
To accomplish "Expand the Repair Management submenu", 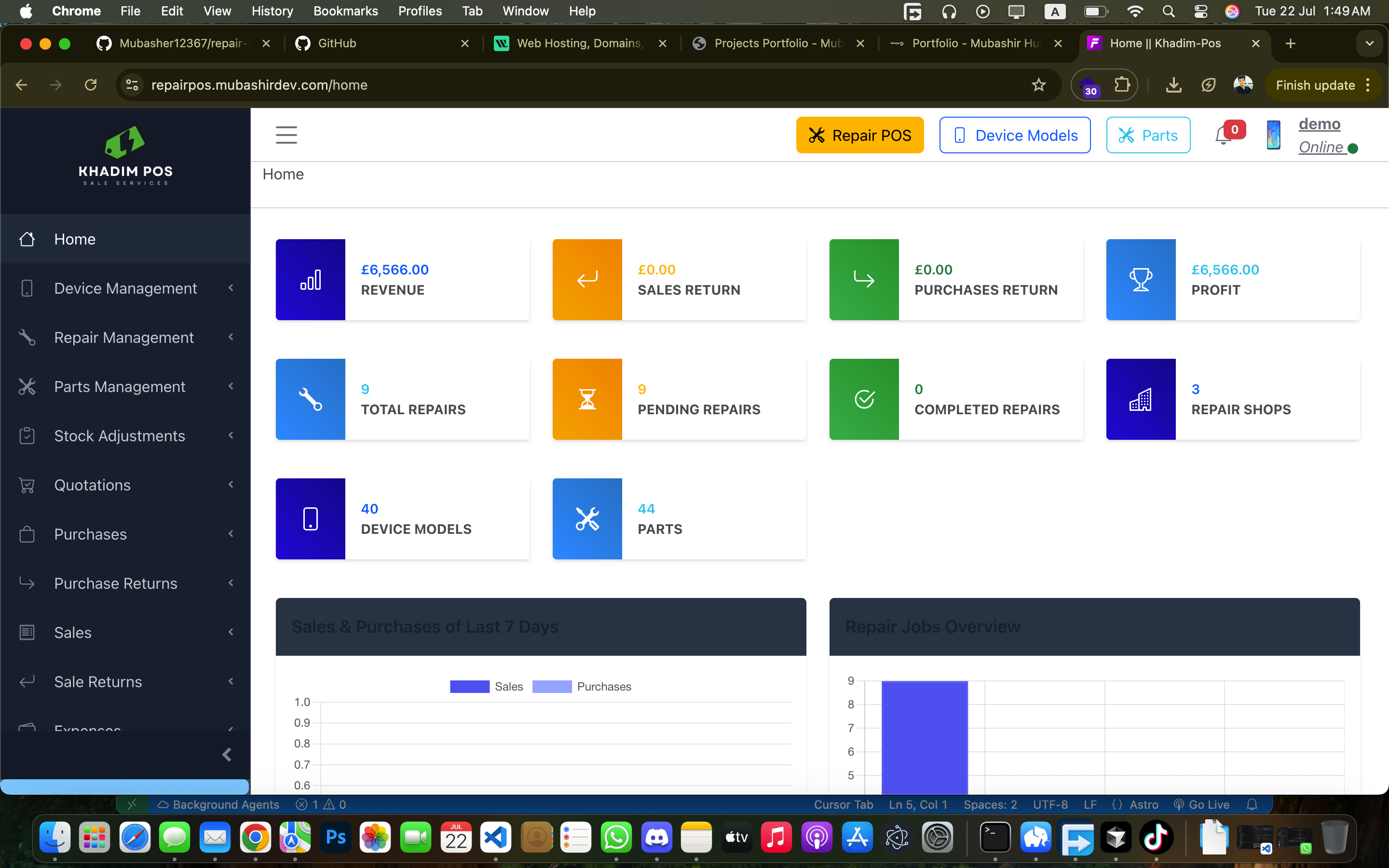I will [x=125, y=338].
